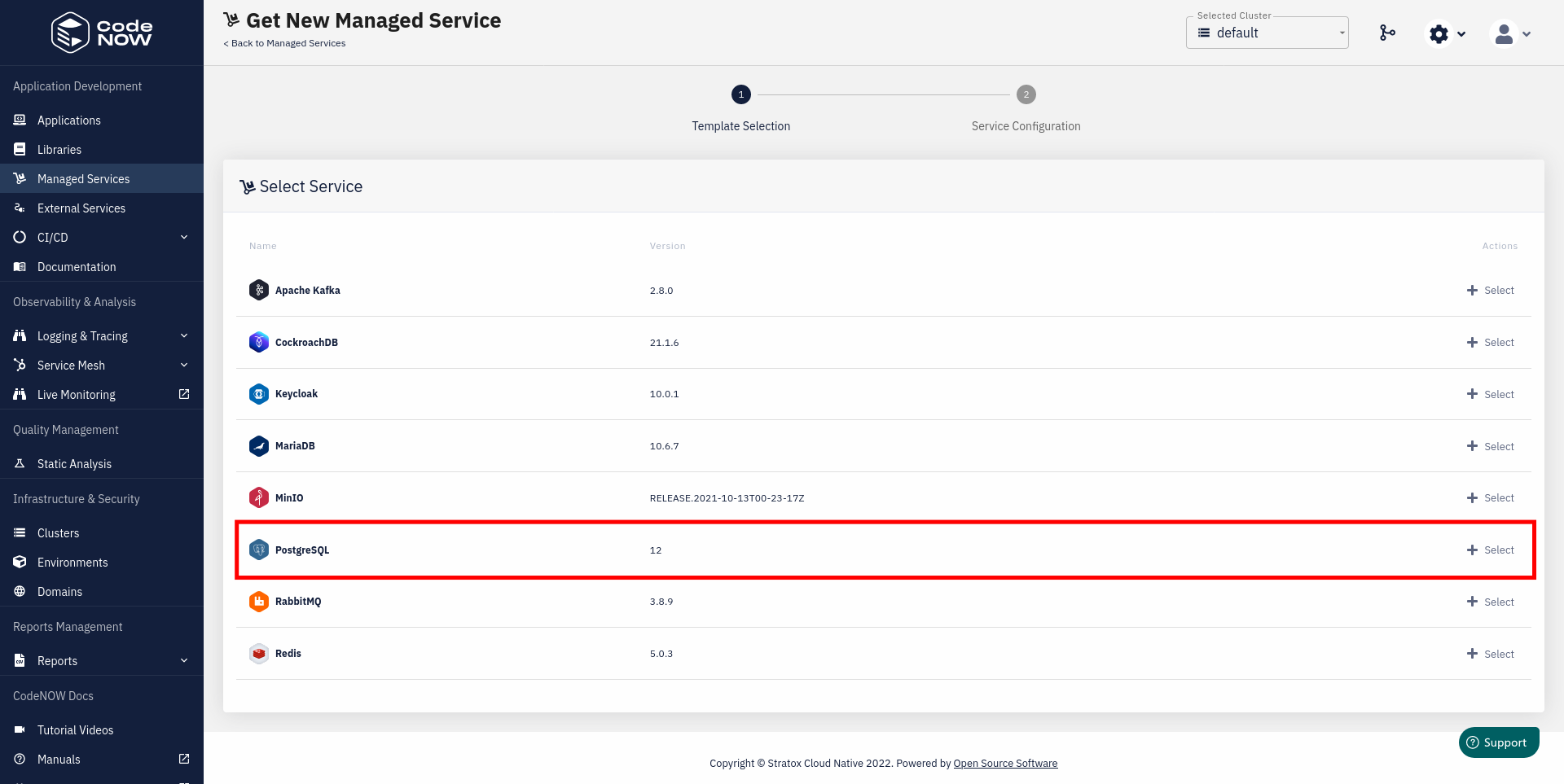
Task: Open Manuals in the sidebar
Action: tap(102, 760)
